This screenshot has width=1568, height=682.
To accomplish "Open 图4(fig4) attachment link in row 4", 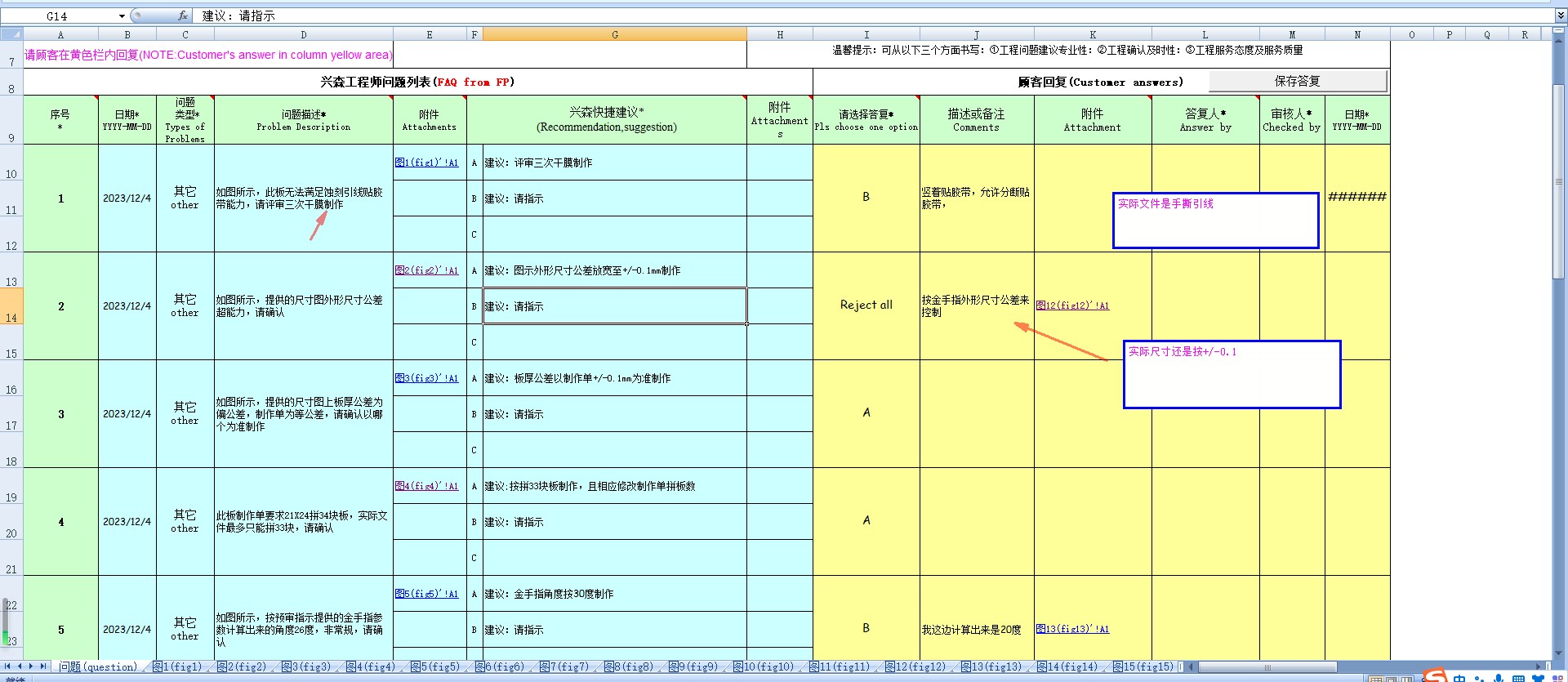I will pos(426,486).
